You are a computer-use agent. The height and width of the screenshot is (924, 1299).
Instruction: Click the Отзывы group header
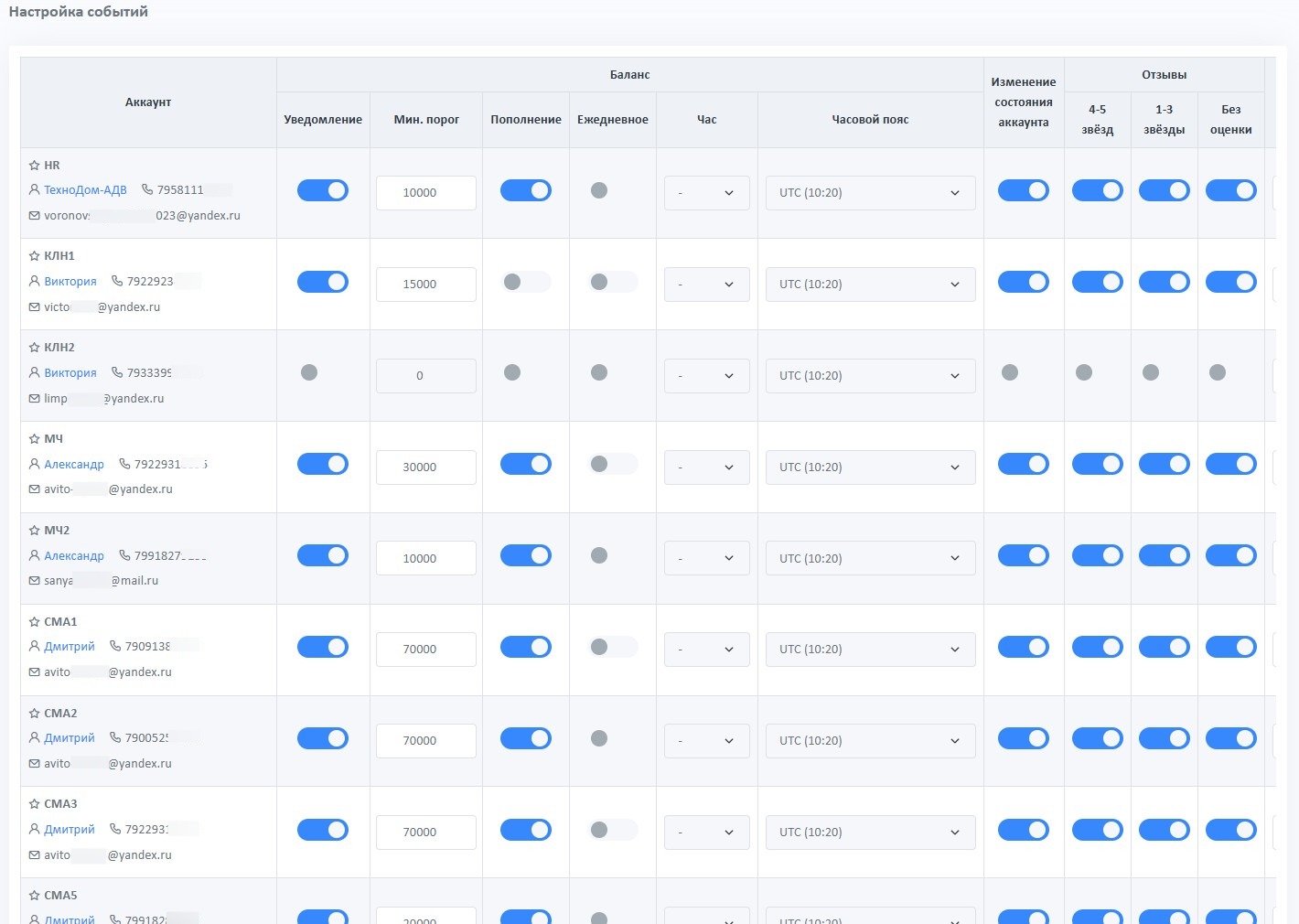[x=1165, y=75]
